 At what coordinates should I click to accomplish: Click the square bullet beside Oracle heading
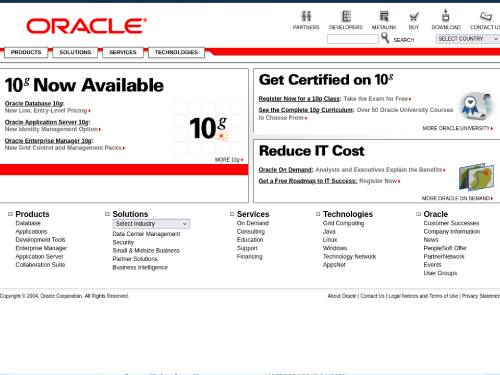tap(419, 214)
